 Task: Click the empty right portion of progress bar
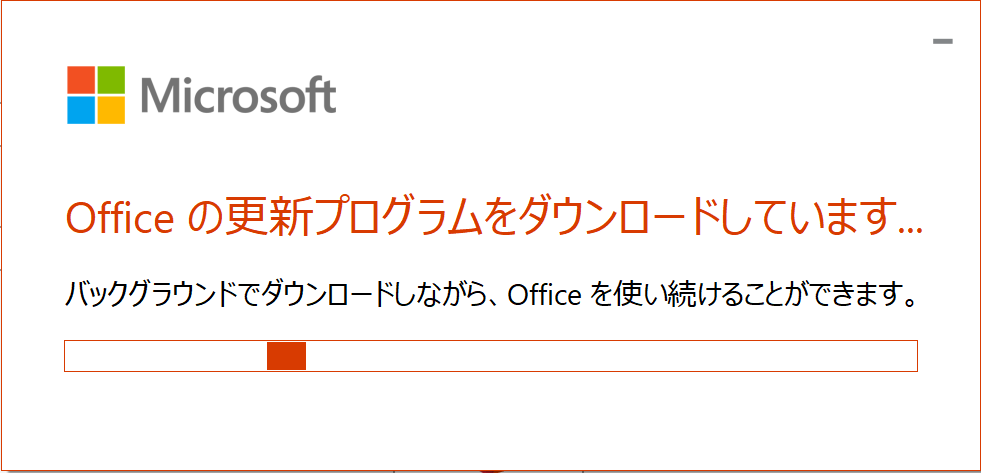pos(611,356)
